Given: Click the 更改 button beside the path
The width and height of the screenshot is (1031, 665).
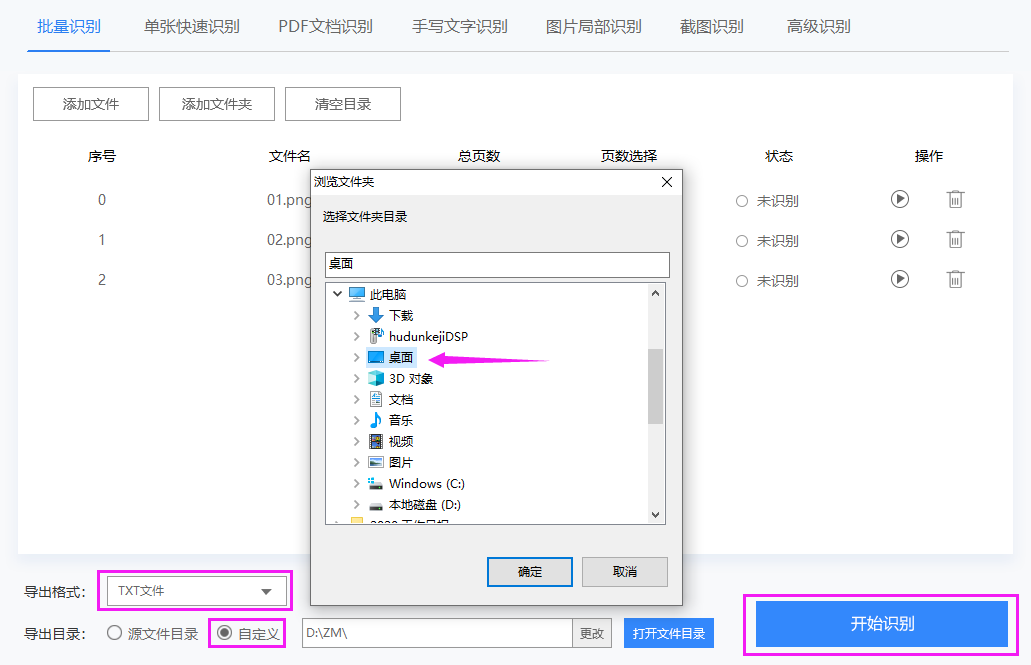Looking at the screenshot, I should pos(592,633).
